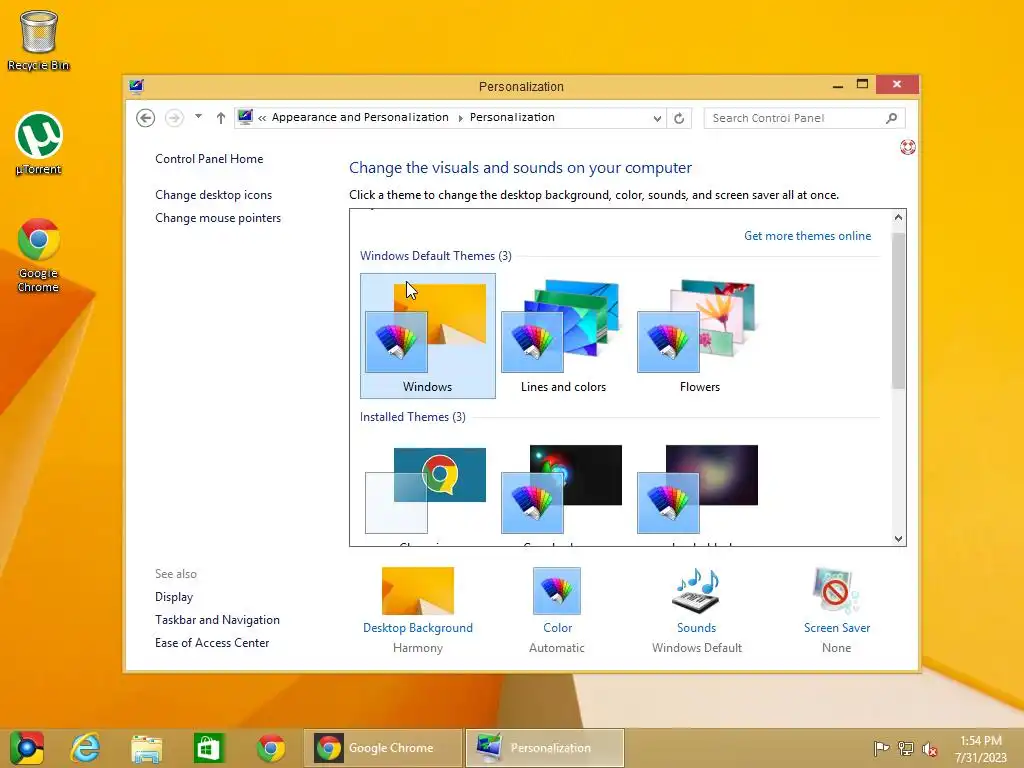
Task: Click the Sounds link text
Action: coord(696,628)
